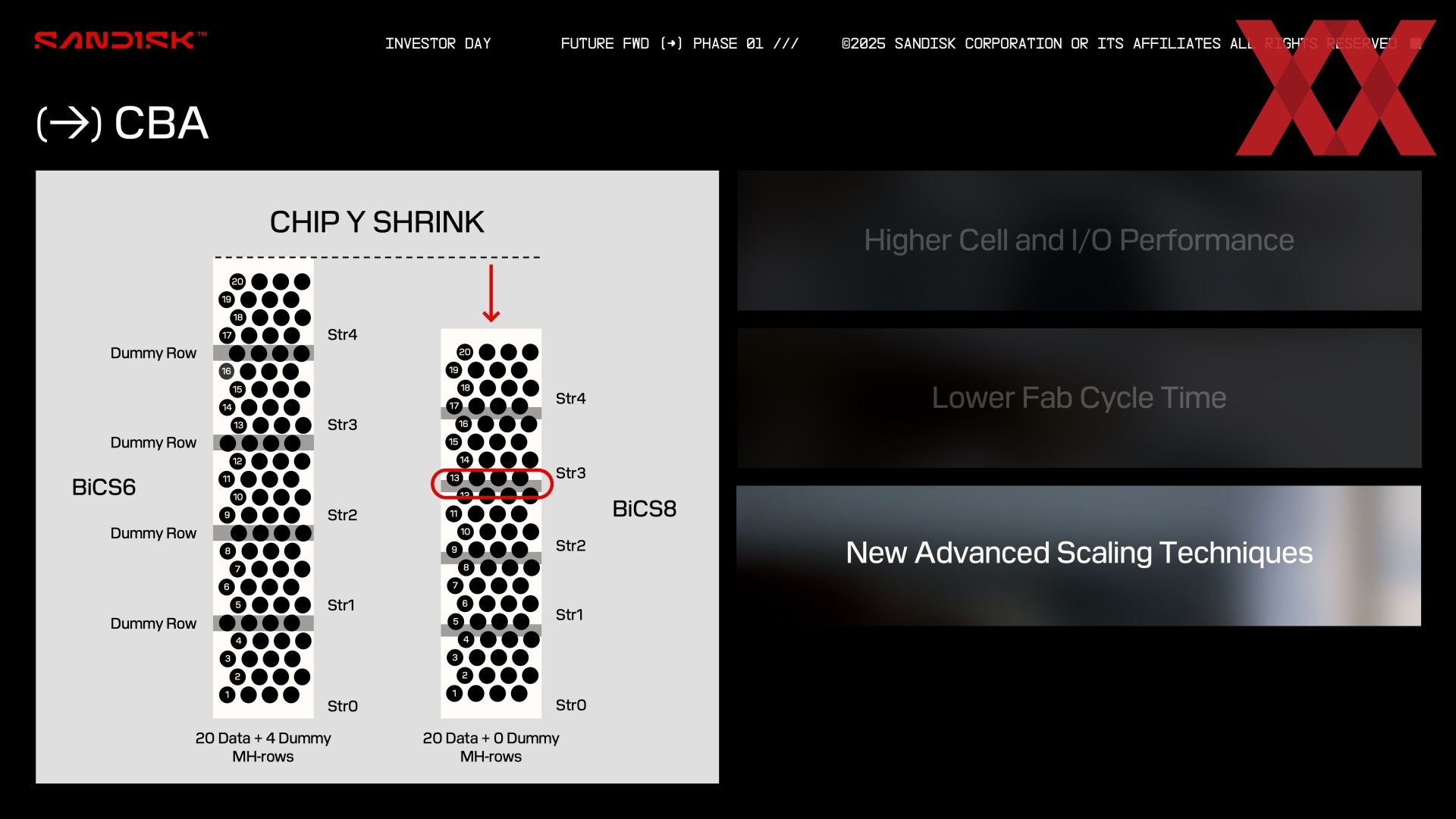This screenshot has width=1456, height=819.
Task: Click the SanDisk logo
Action: pos(121,40)
